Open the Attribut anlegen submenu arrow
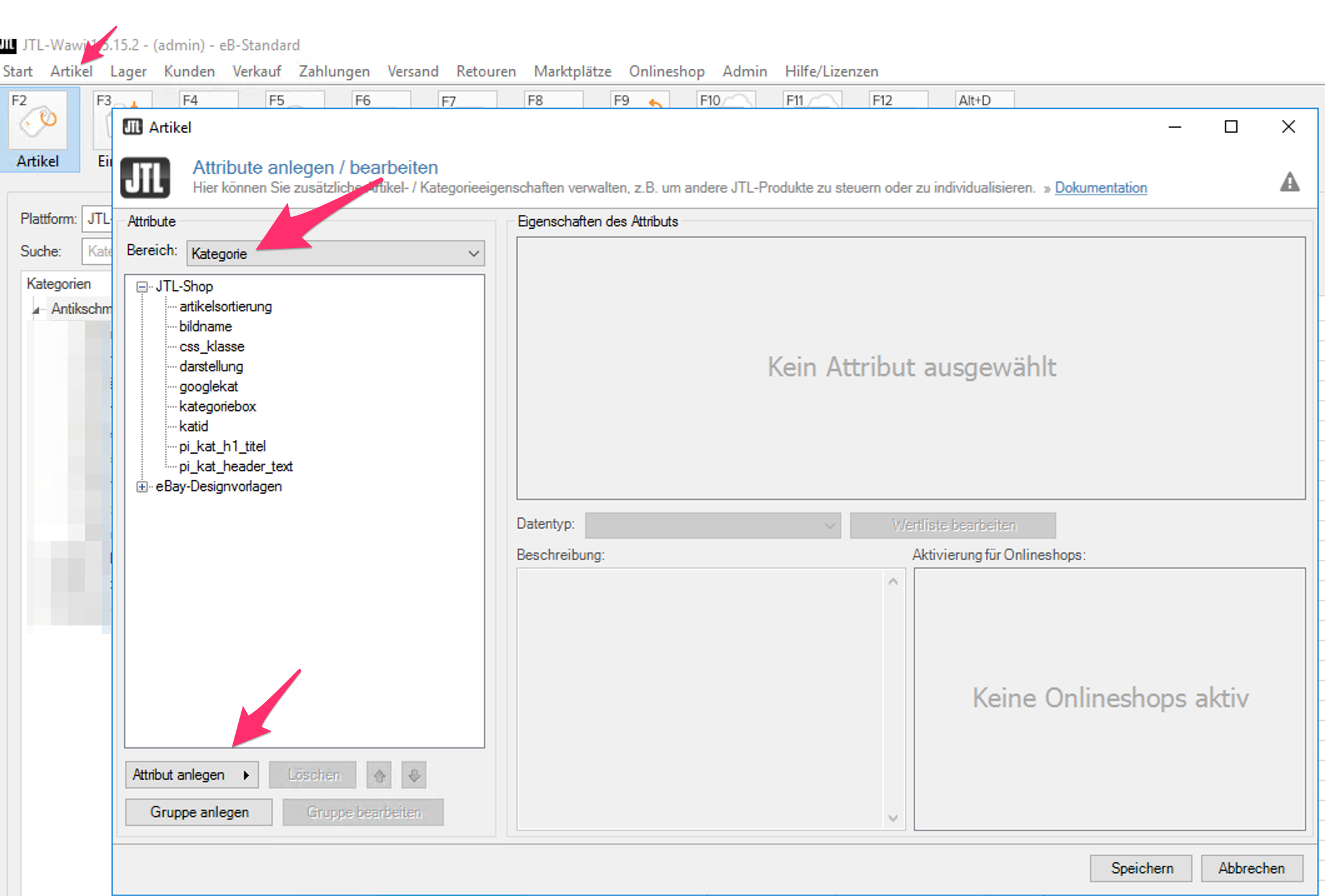Image resolution: width=1325 pixels, height=896 pixels. [246, 775]
